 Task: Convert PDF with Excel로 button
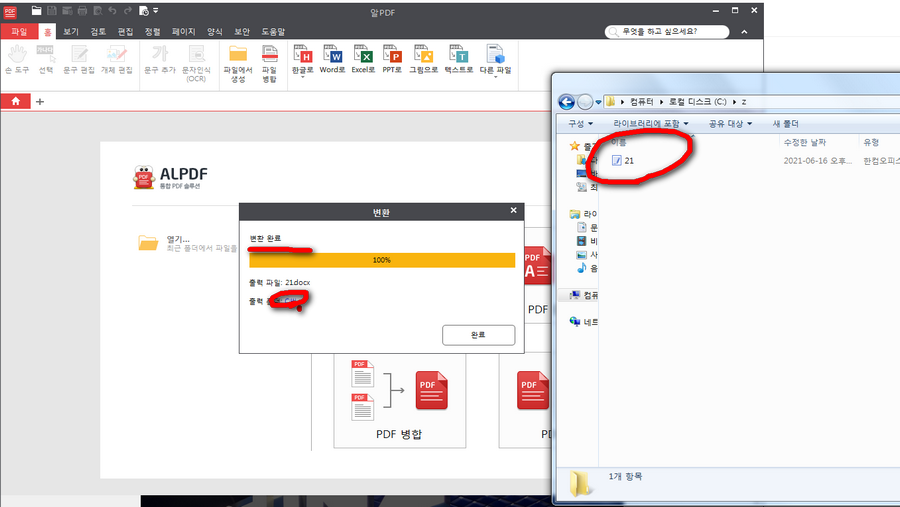[x=363, y=59]
